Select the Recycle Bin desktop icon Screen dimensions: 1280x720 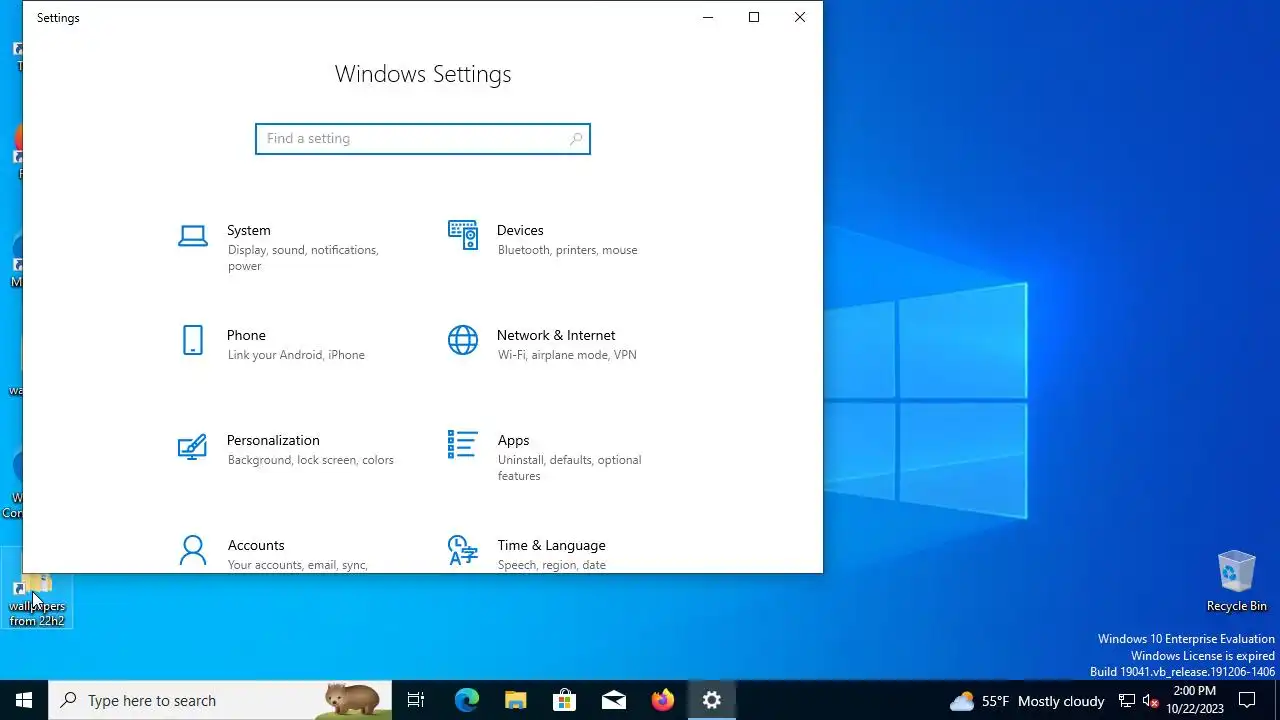(x=1237, y=581)
